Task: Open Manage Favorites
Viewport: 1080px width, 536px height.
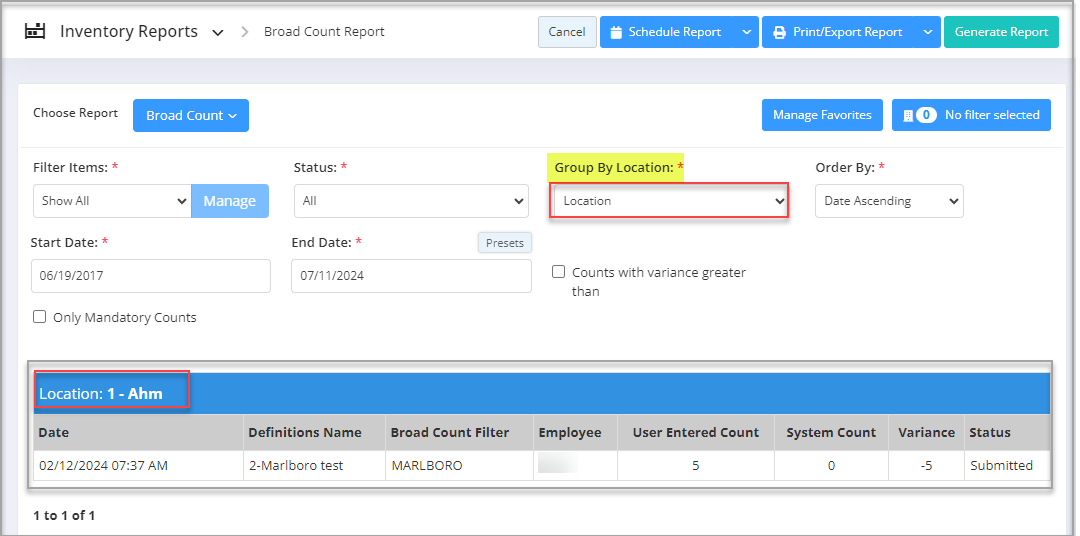Action: point(821,115)
